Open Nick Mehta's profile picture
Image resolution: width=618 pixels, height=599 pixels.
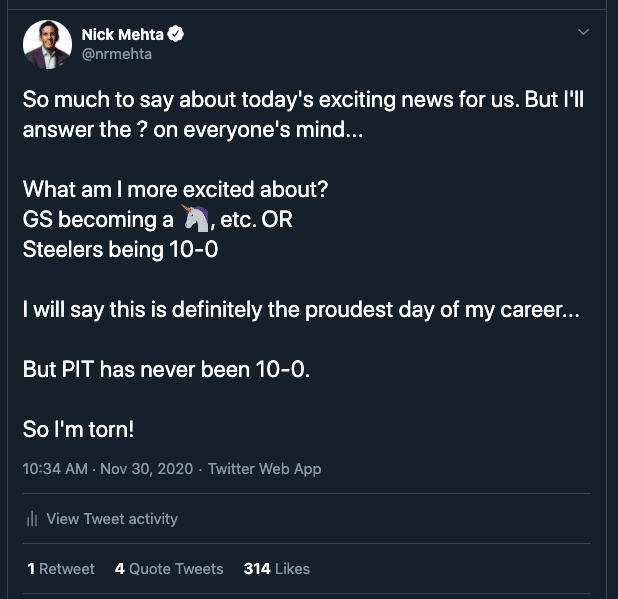tap(46, 44)
